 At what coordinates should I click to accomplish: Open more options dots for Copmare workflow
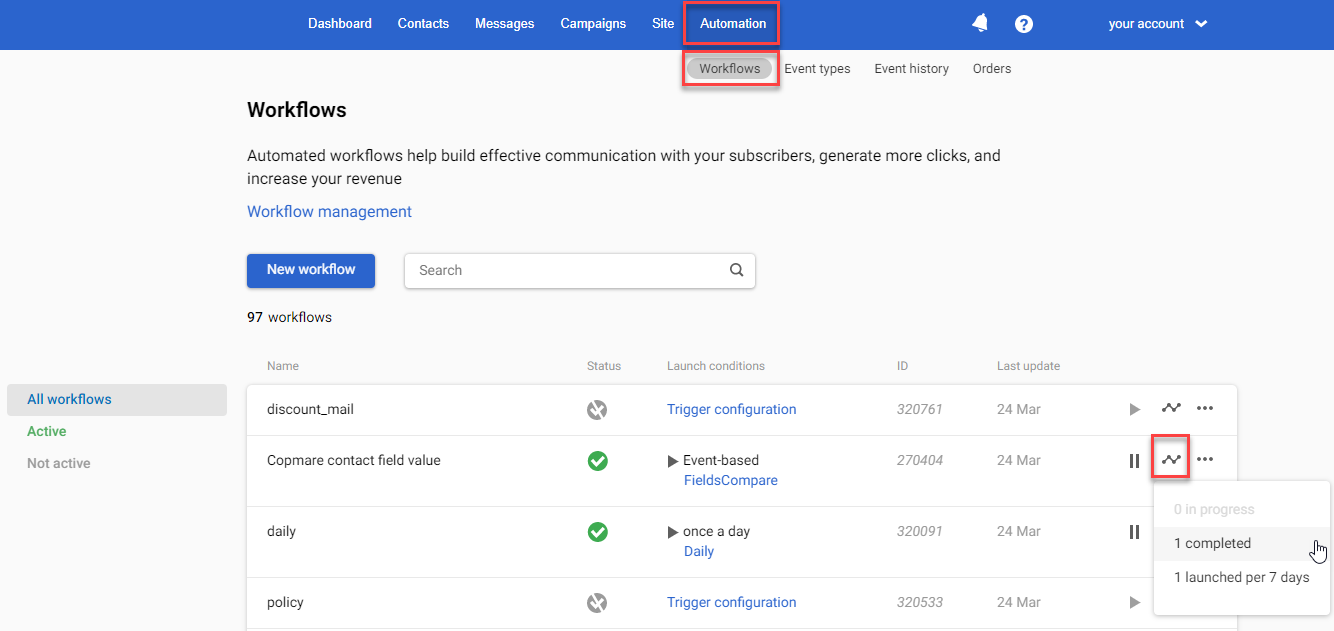tap(1205, 459)
